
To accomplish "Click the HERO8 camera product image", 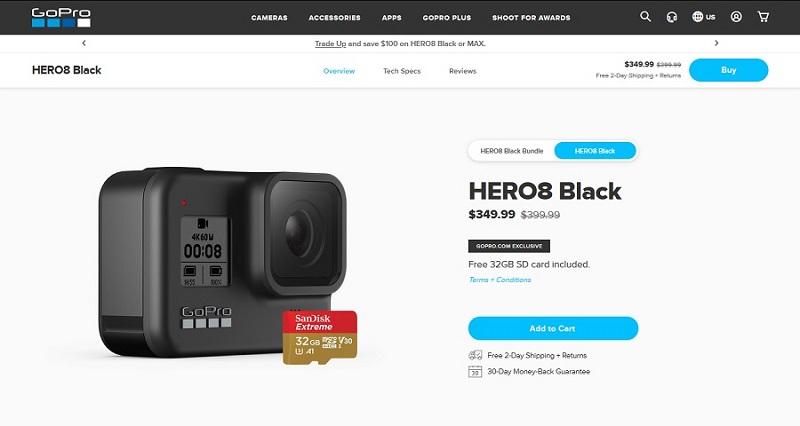I will pyautogui.click(x=223, y=263).
